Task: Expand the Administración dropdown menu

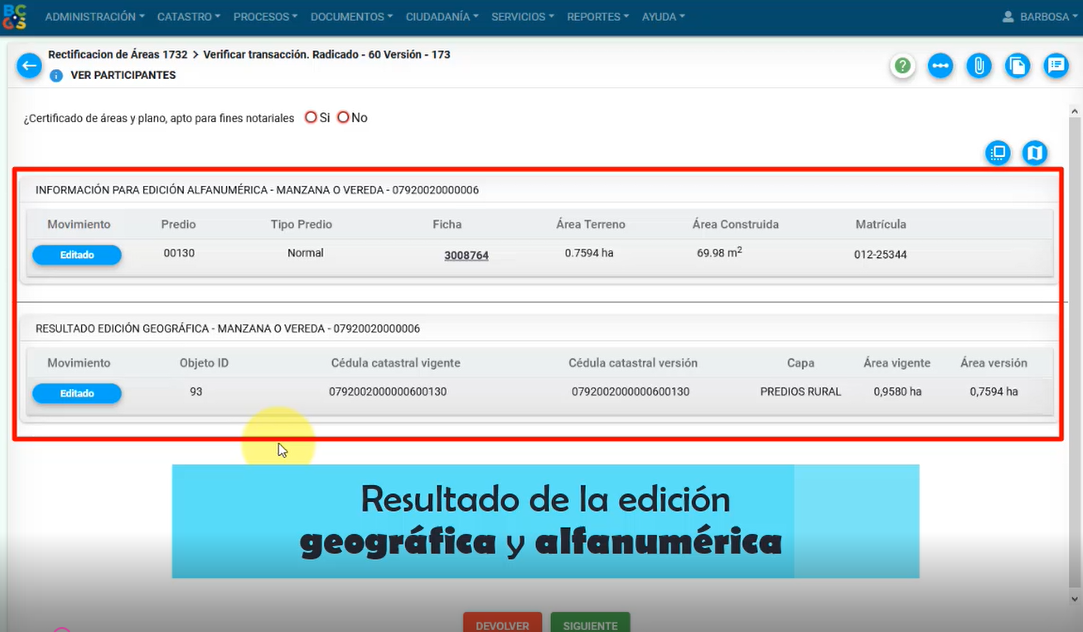Action: coord(95,17)
